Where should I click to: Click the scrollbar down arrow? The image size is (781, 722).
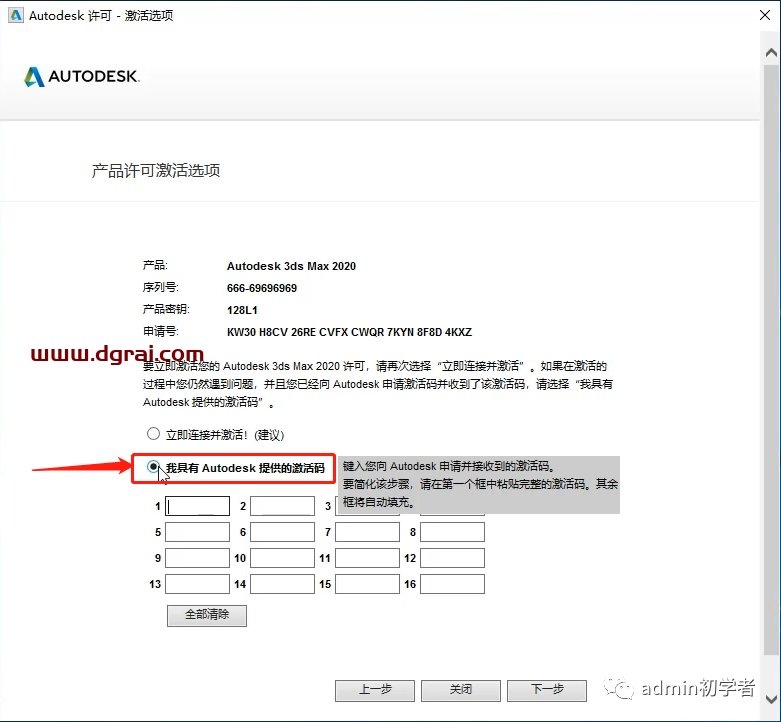coord(771,699)
